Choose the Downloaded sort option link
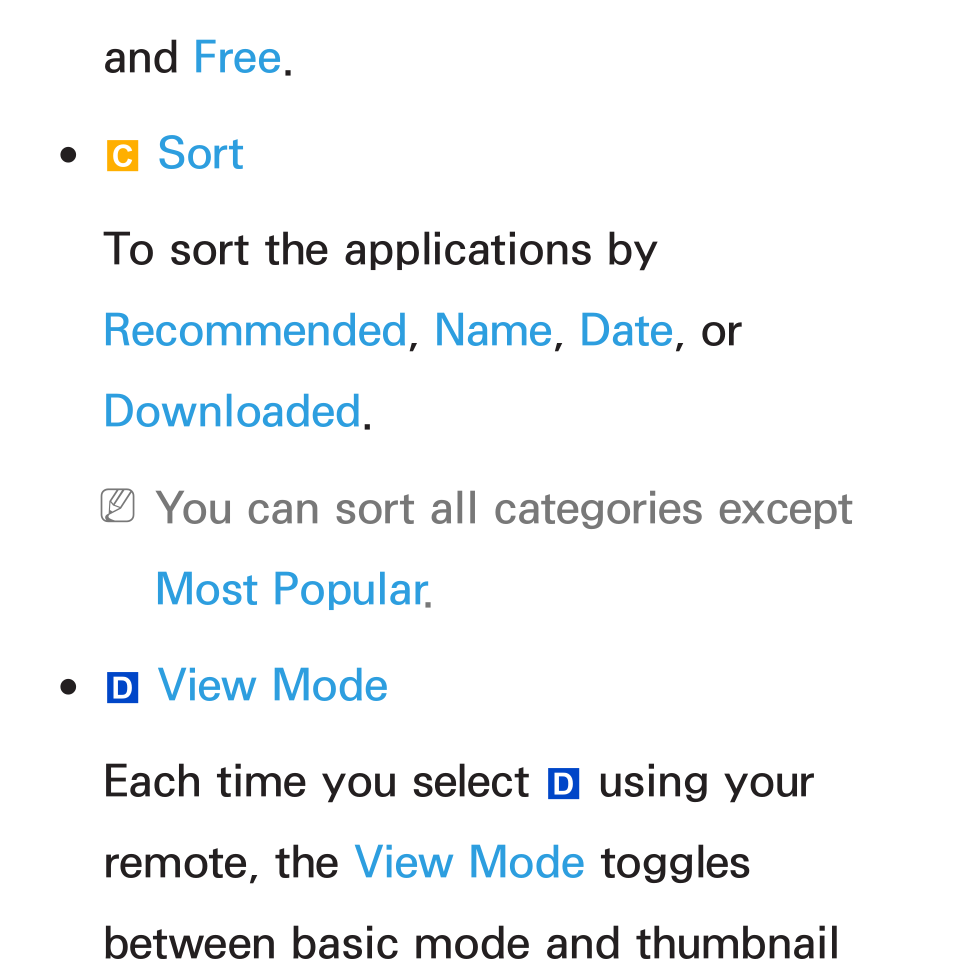954x977 pixels. point(232,411)
